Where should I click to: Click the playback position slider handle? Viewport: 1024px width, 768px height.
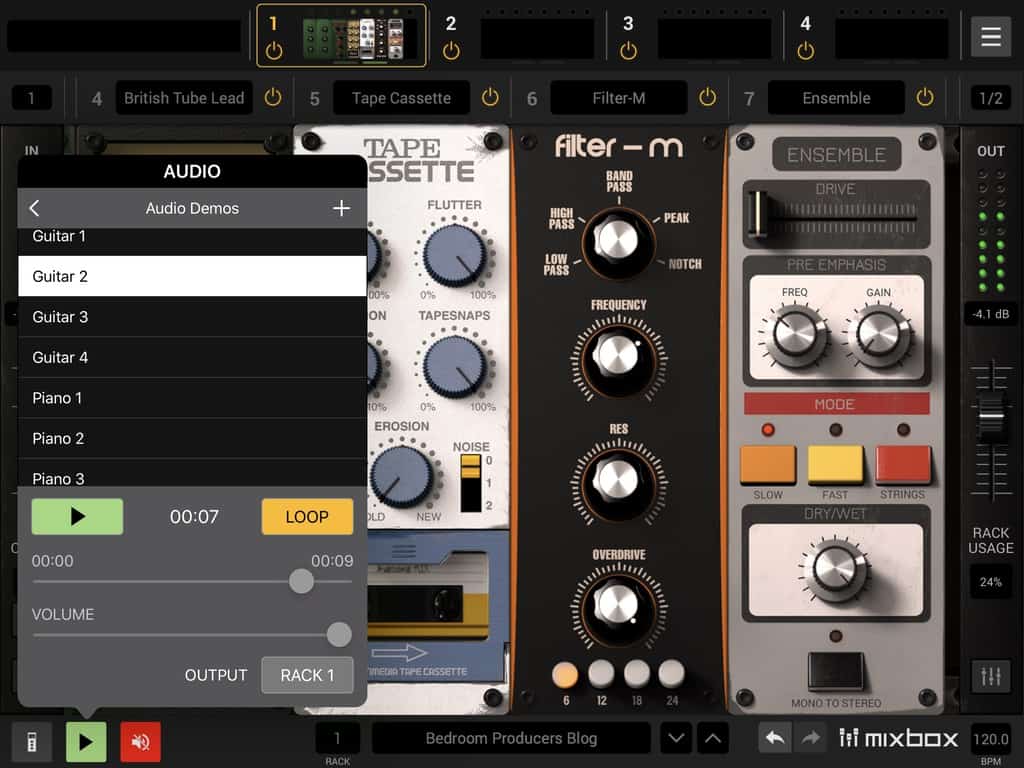[x=301, y=581]
